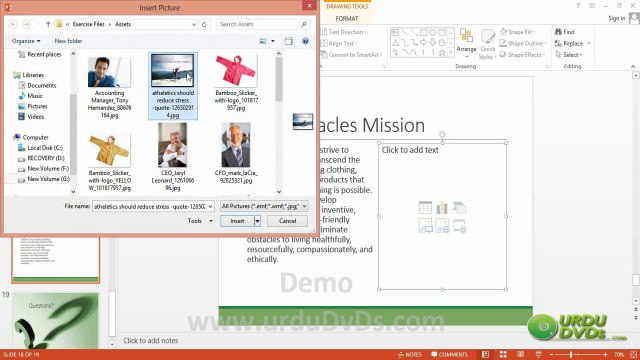
Task: Open the Format tab
Action: click(347, 19)
